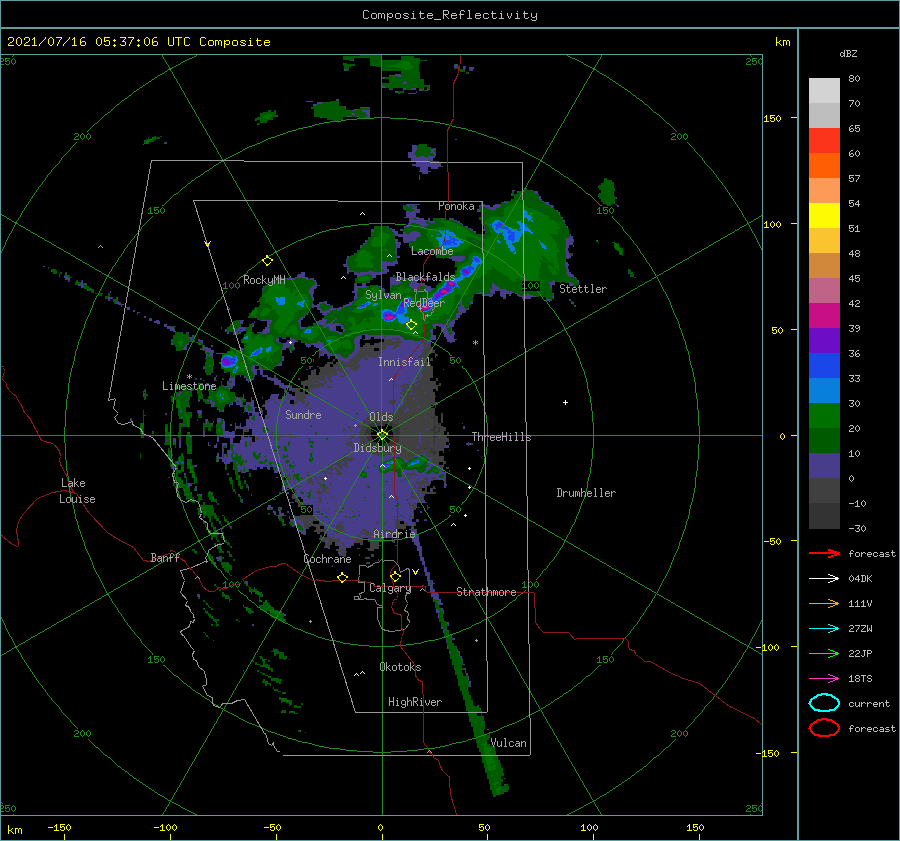The height and width of the screenshot is (841, 900).
Task: Click the blue swatch between 36 and 33 dBZ
Action: click(824, 366)
